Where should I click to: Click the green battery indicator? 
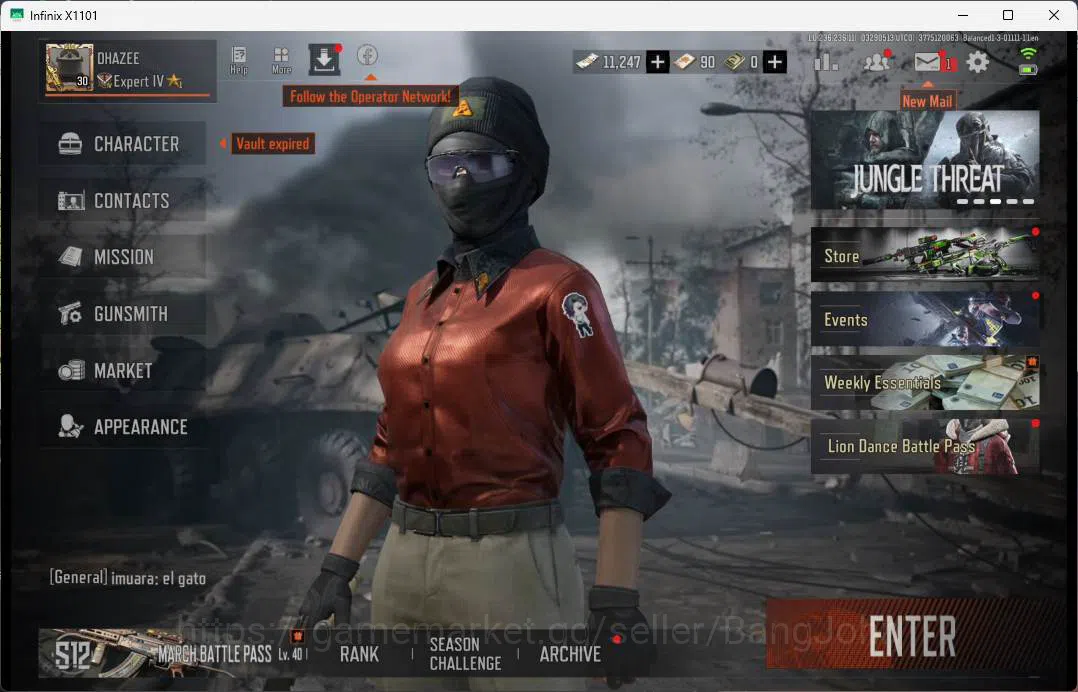click(1028, 69)
